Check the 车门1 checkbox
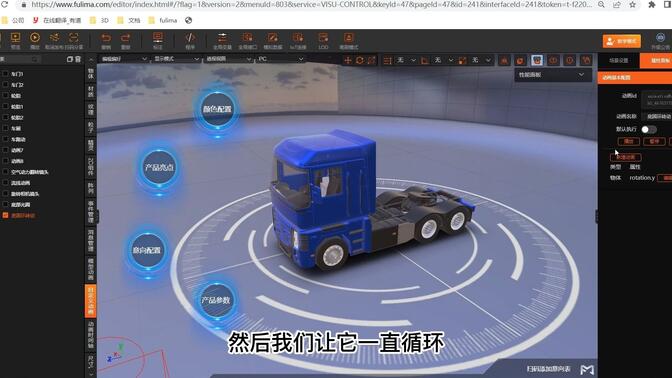Viewport: 672px width, 378px height. (6, 74)
